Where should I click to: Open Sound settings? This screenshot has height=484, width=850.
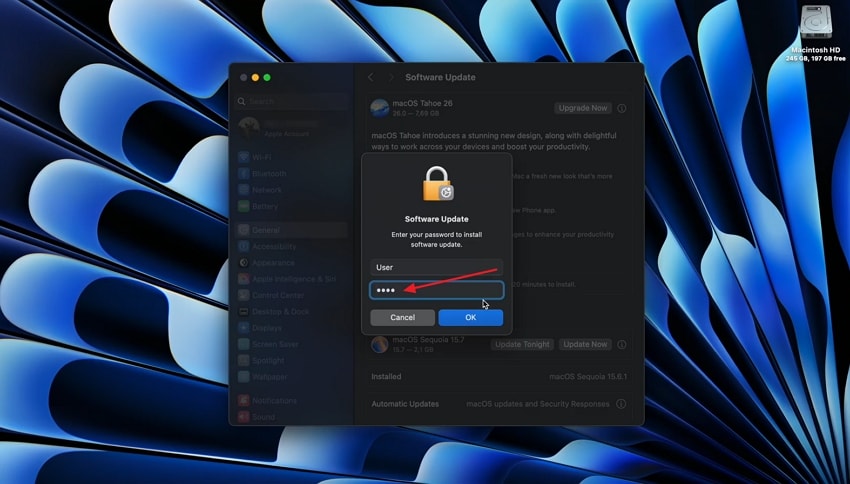(292, 417)
